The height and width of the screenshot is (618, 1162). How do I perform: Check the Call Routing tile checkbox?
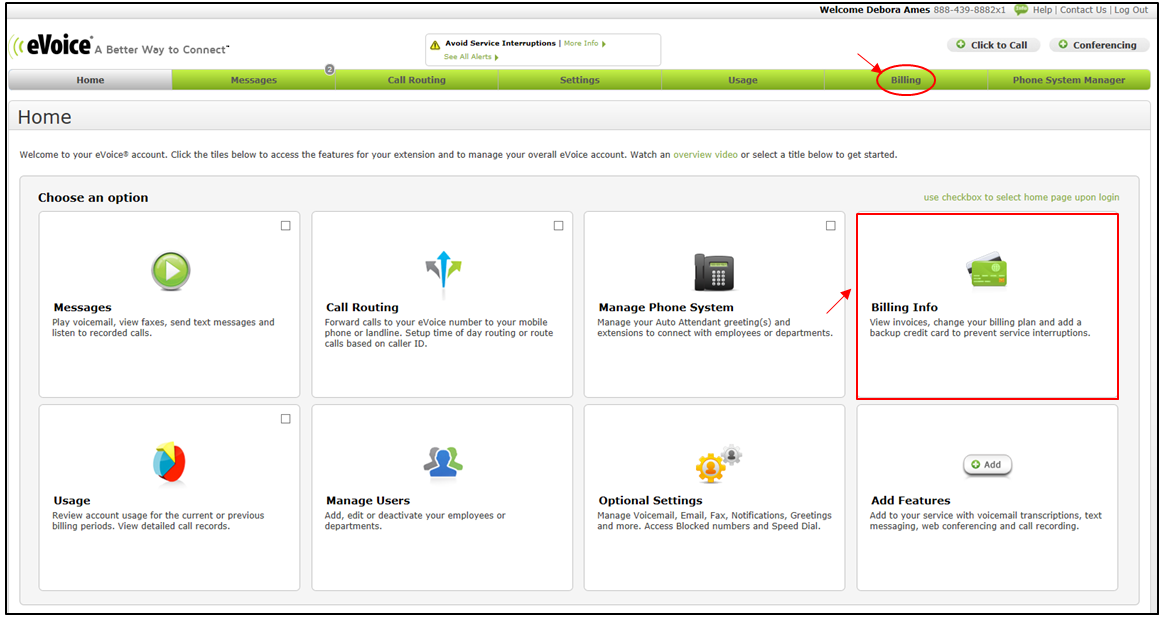[558, 226]
